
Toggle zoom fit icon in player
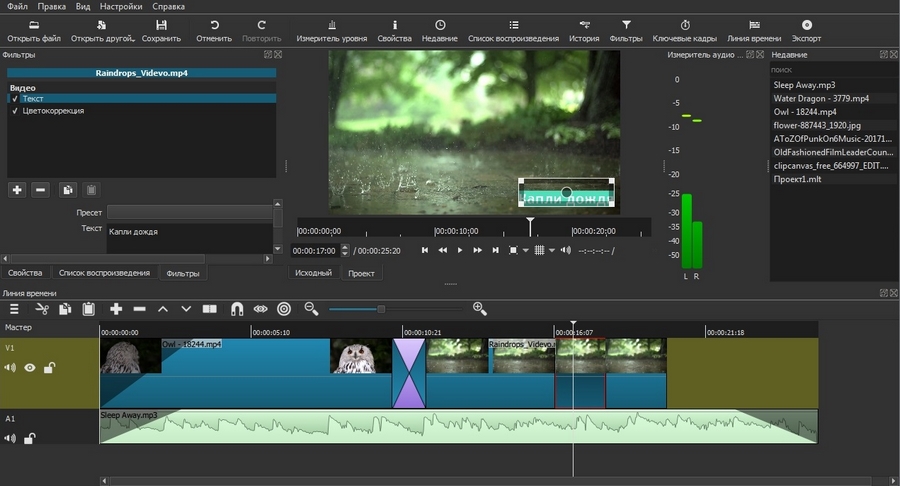pyautogui.click(x=513, y=251)
